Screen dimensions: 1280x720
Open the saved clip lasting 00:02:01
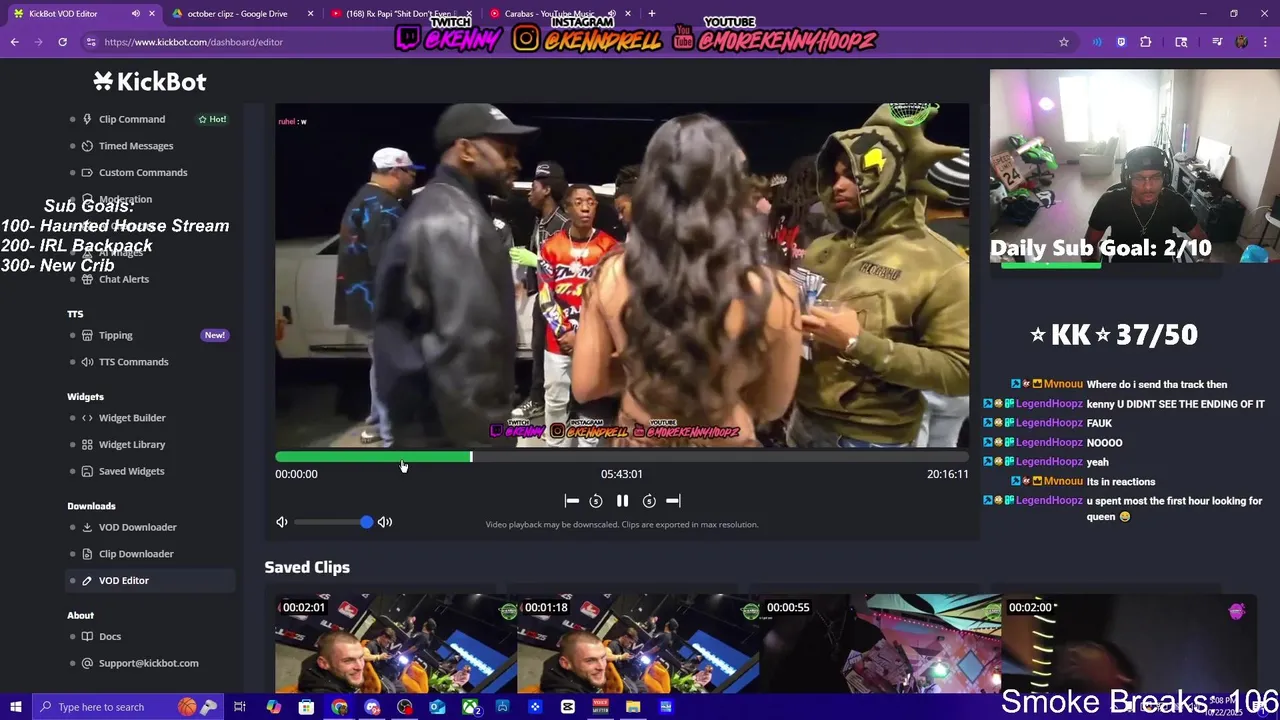point(396,642)
